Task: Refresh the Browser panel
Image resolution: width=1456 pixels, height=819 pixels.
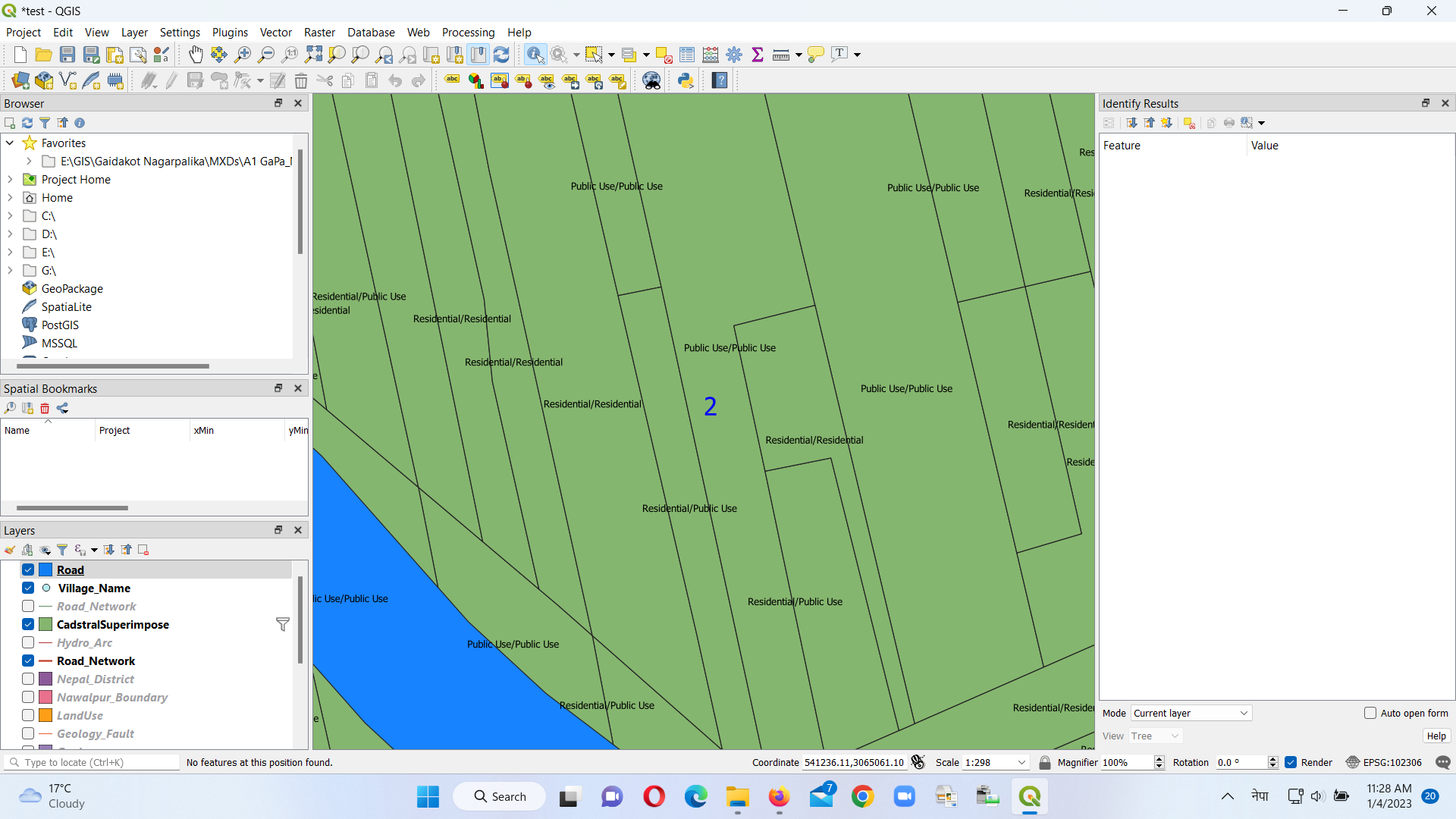Action: (27, 123)
